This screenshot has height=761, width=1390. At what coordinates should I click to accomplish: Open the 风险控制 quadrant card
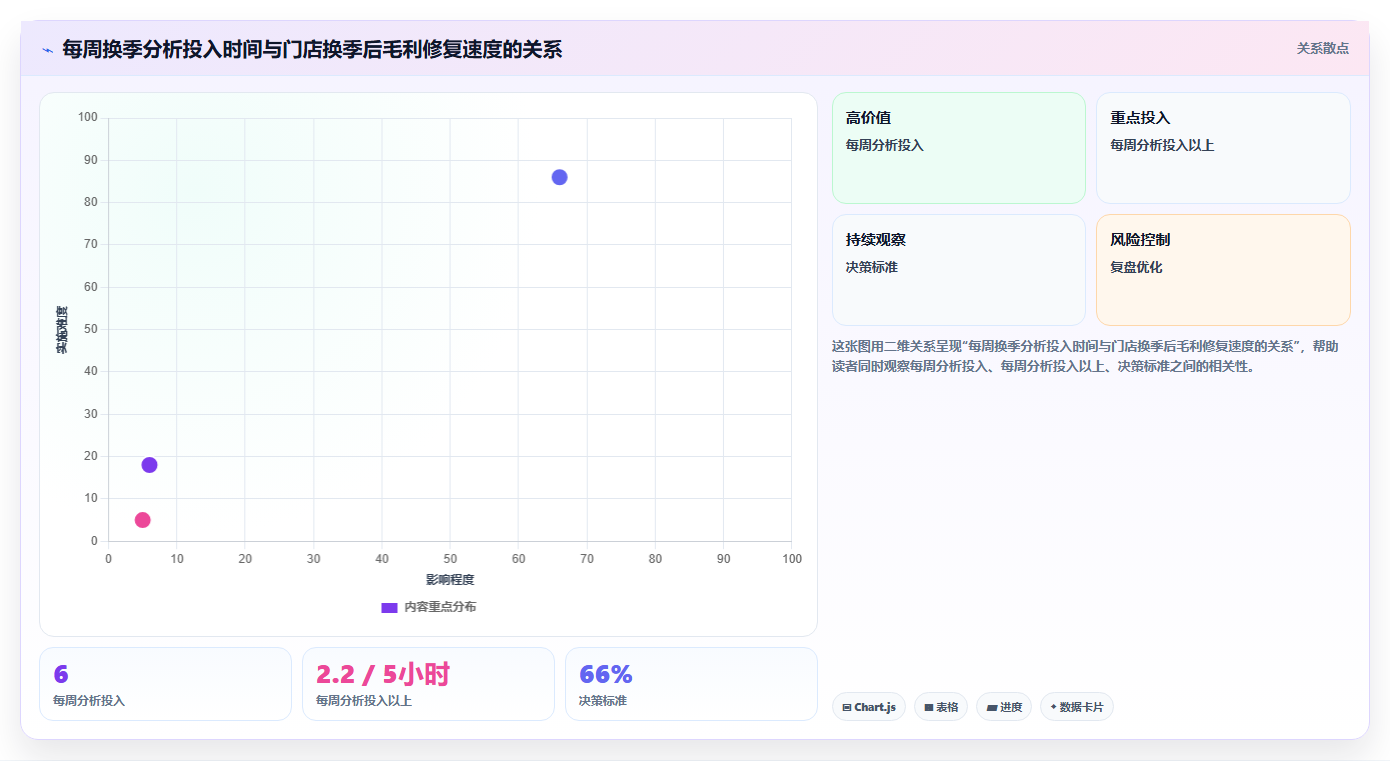tap(1223, 270)
